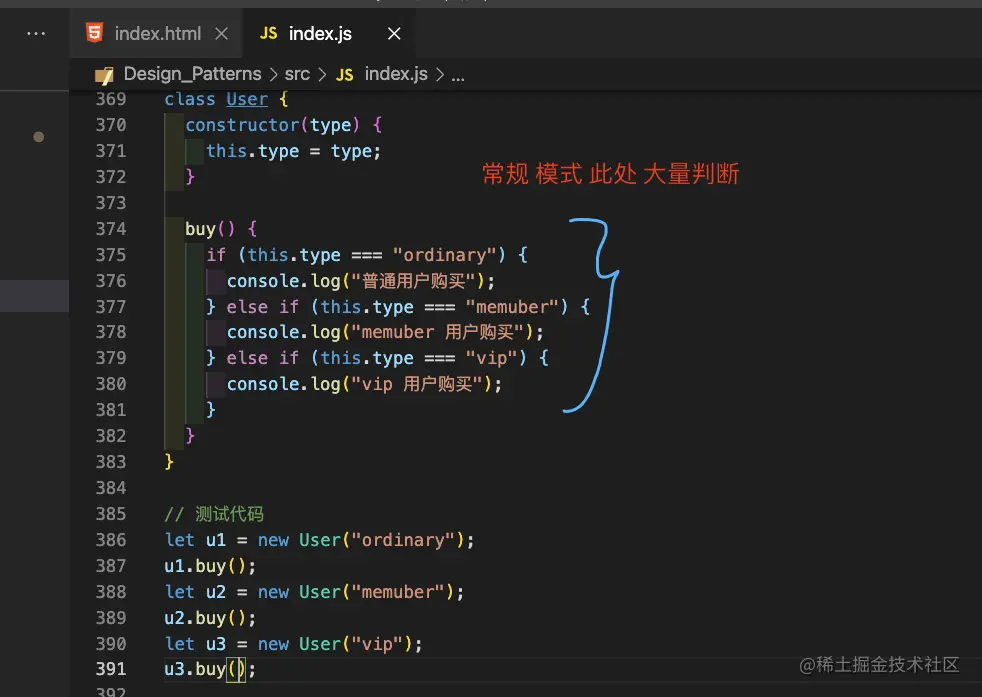Viewport: 982px width, 697px height.
Task: Click the unsaved-changes dot in the sidebar
Action: (x=39, y=137)
